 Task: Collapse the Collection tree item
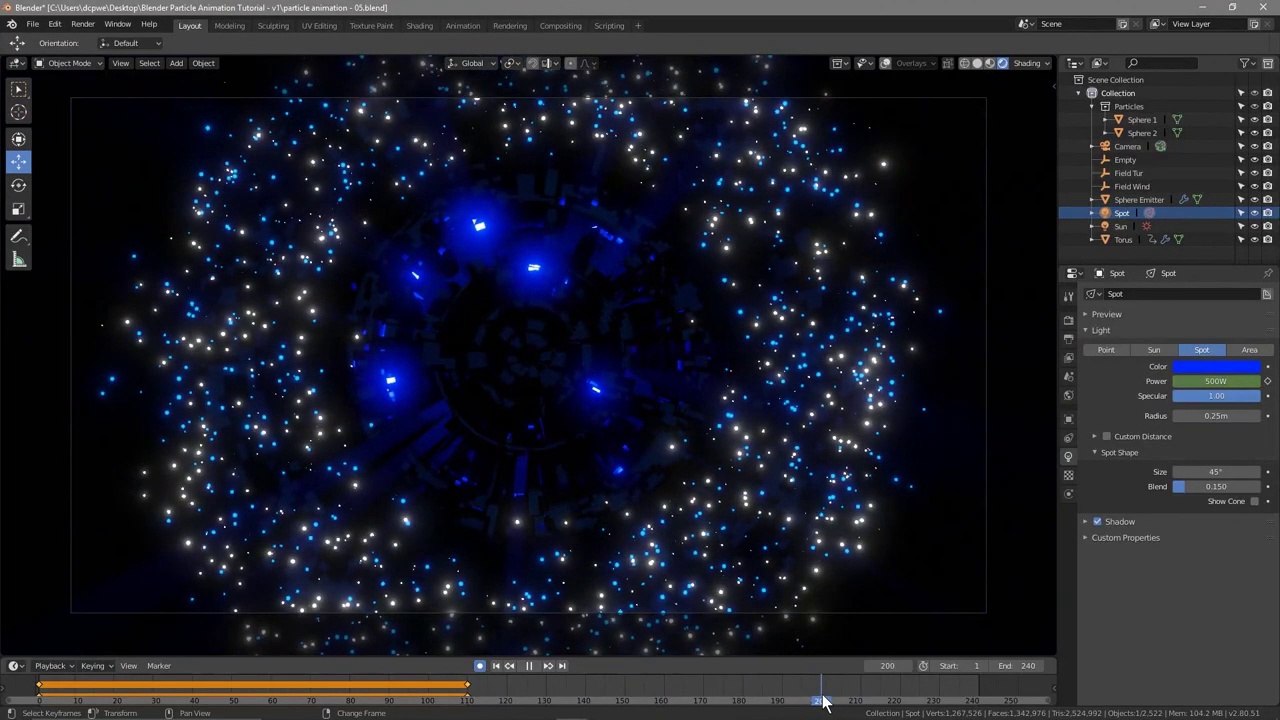(1079, 93)
